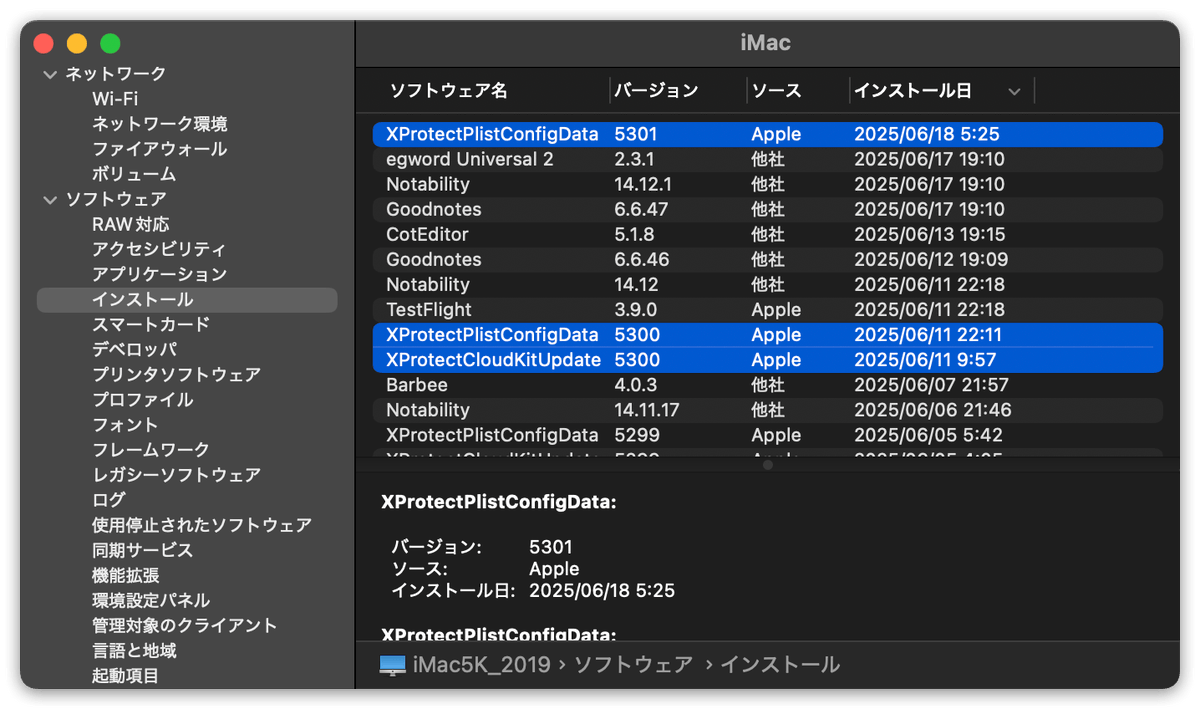The image size is (1200, 709).
Task: Select 起動項目 in sidebar
Action: (126, 676)
